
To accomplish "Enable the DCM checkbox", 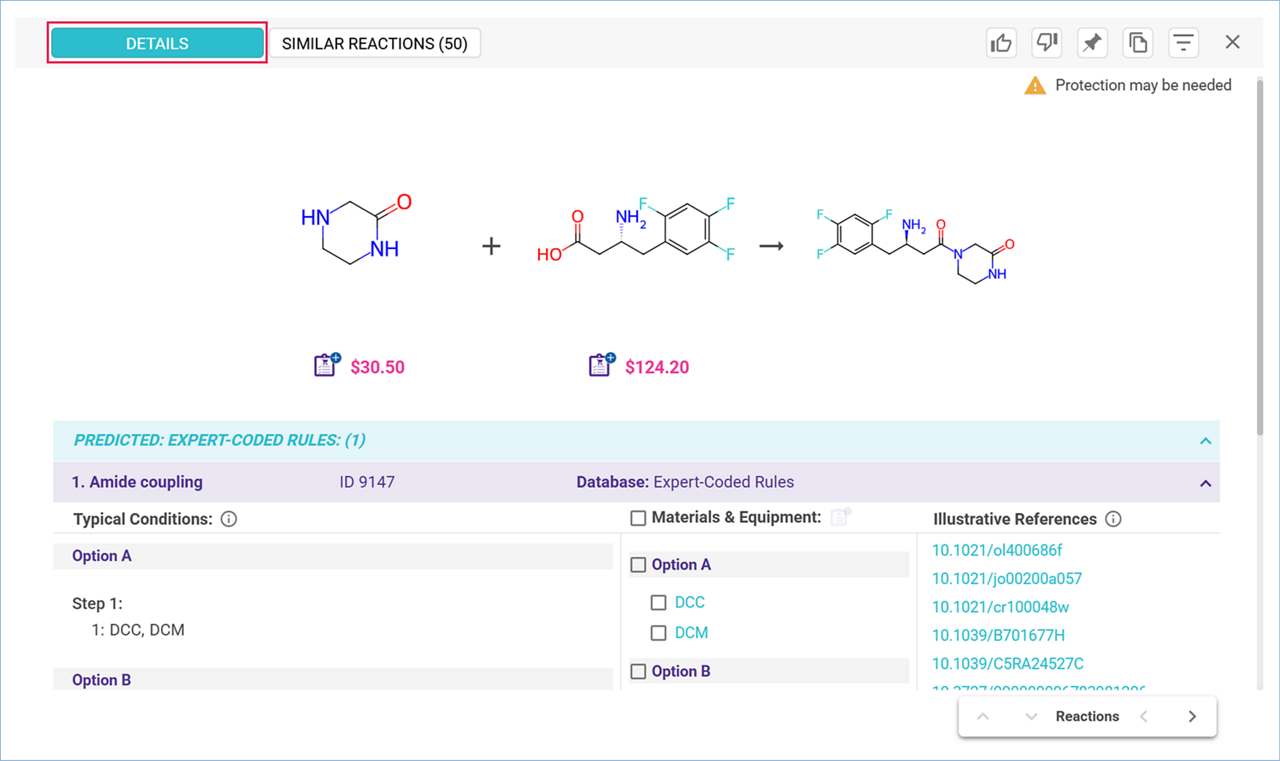I will point(658,633).
